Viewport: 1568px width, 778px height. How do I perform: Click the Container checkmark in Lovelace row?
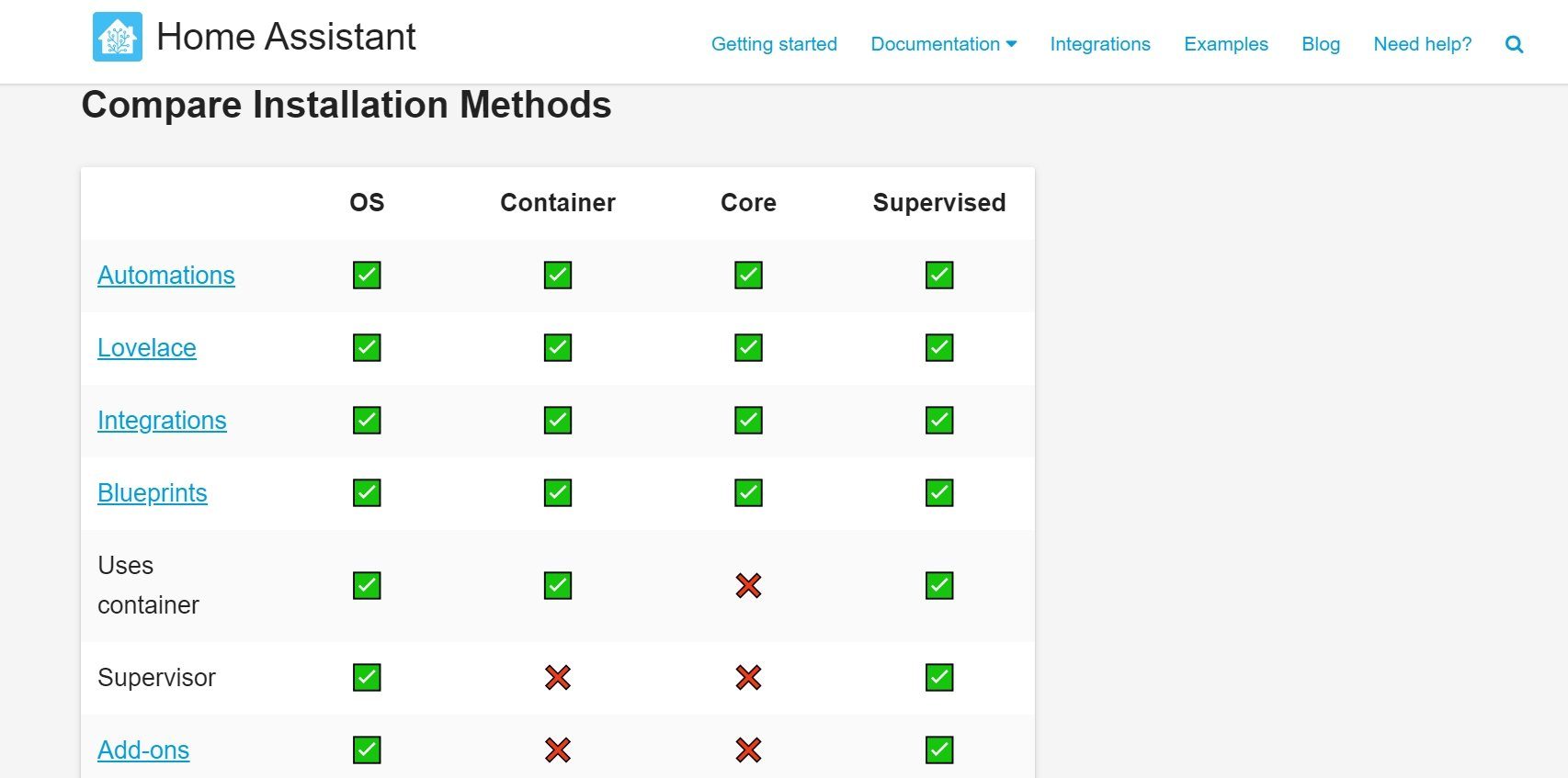(x=558, y=347)
